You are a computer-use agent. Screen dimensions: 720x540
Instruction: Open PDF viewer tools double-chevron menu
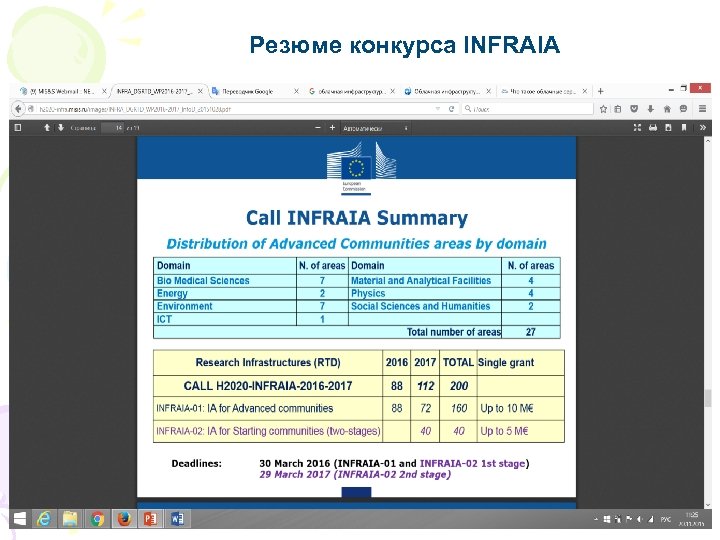coord(703,128)
